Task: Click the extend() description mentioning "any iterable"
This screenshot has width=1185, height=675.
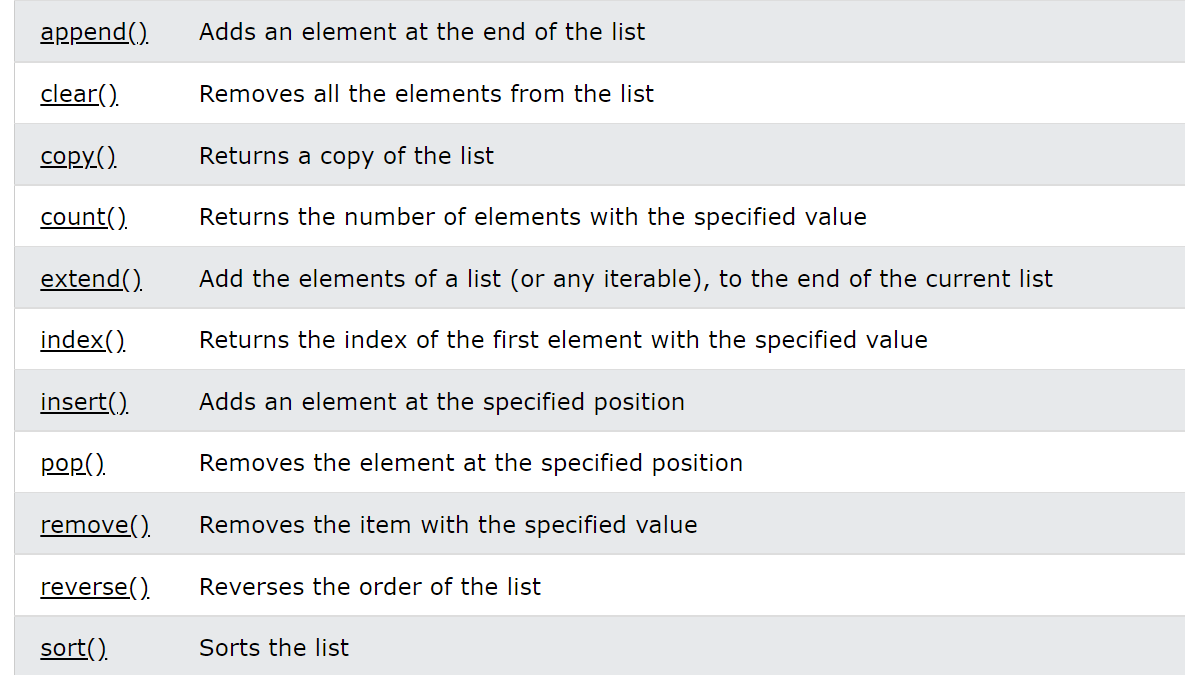Action: [x=625, y=279]
